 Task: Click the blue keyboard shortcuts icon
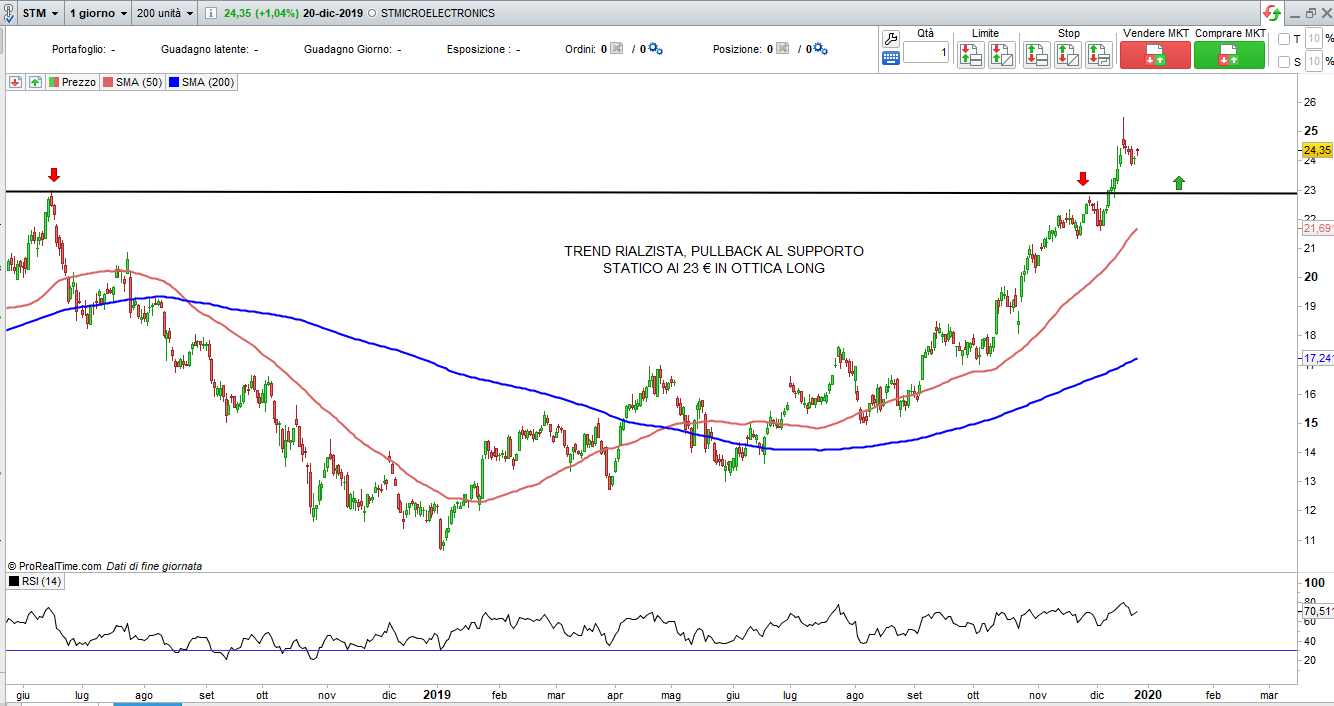click(891, 59)
